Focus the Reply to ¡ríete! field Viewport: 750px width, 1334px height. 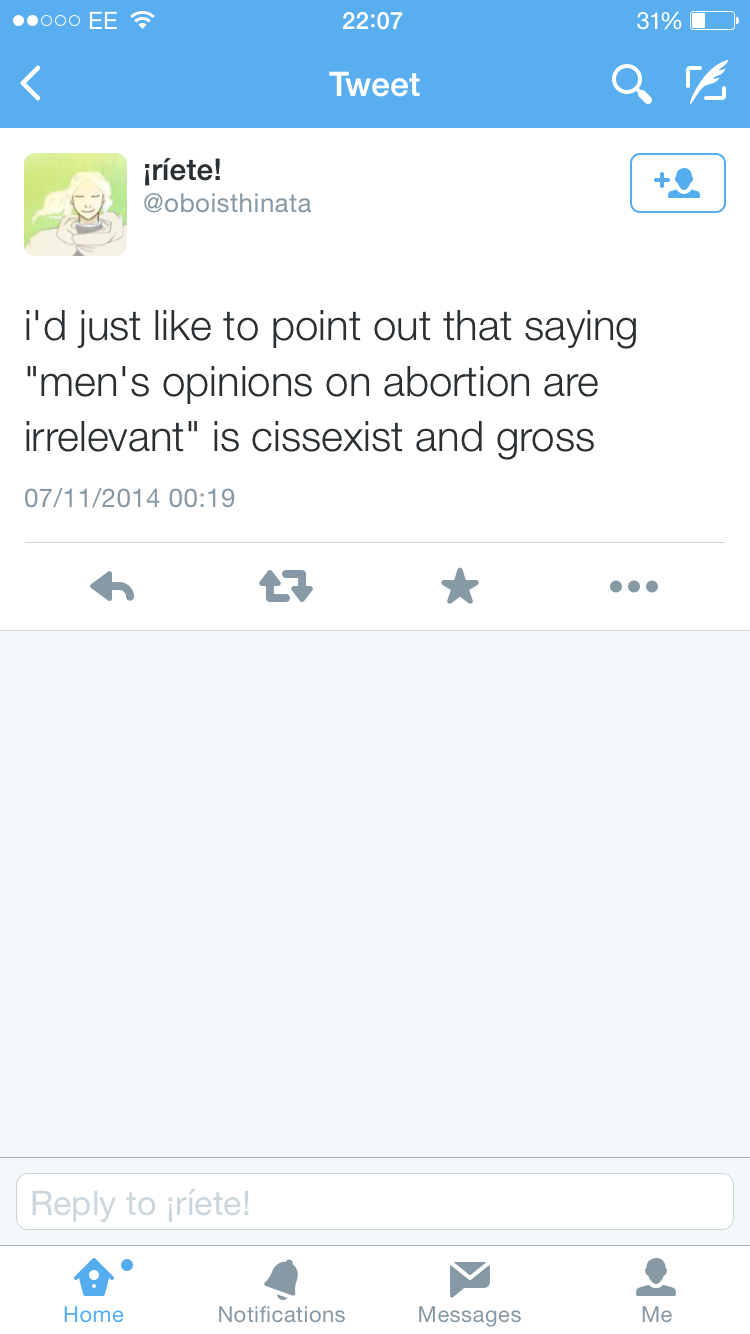pos(375,1202)
